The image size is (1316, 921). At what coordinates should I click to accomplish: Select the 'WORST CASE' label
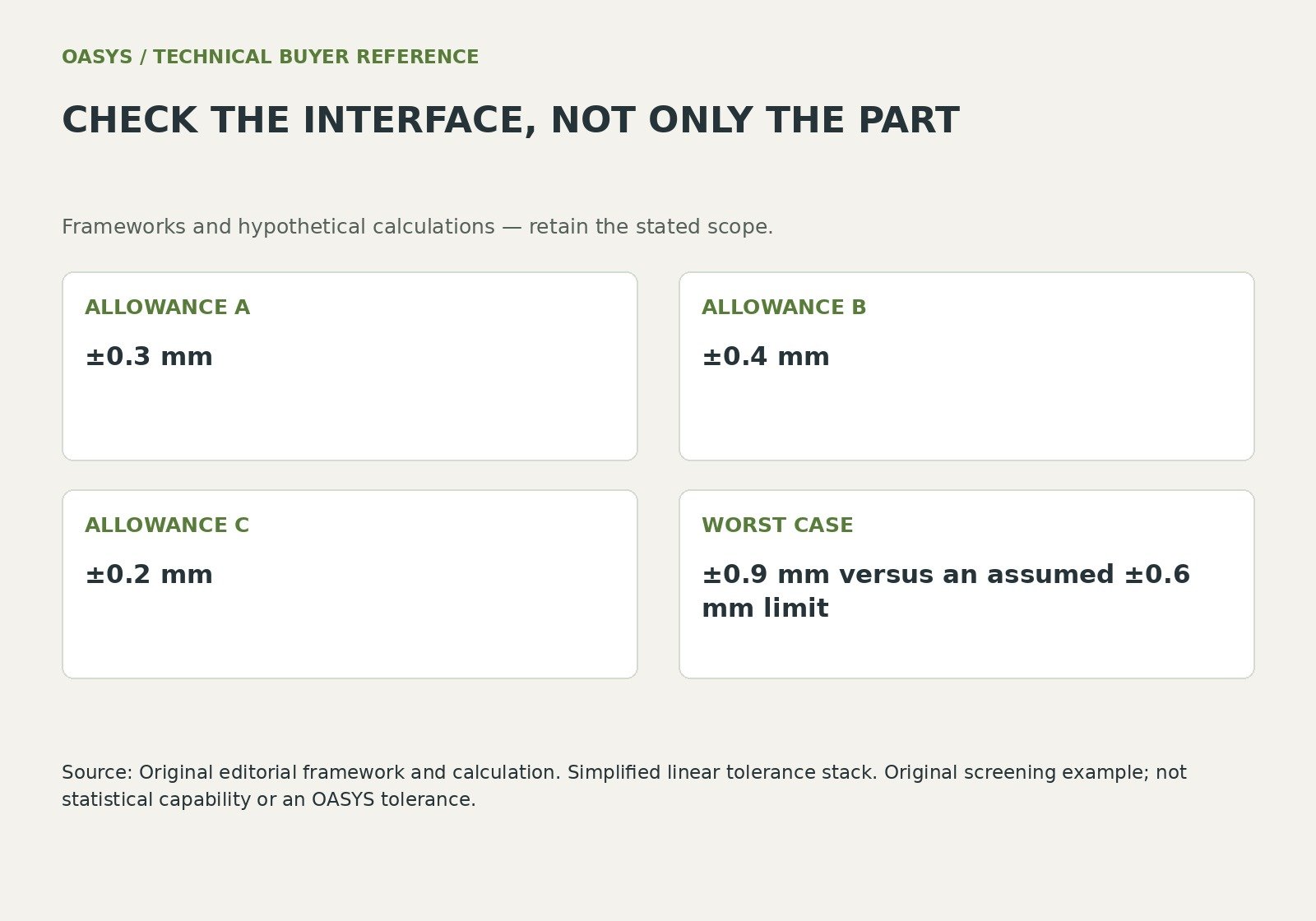(777, 525)
